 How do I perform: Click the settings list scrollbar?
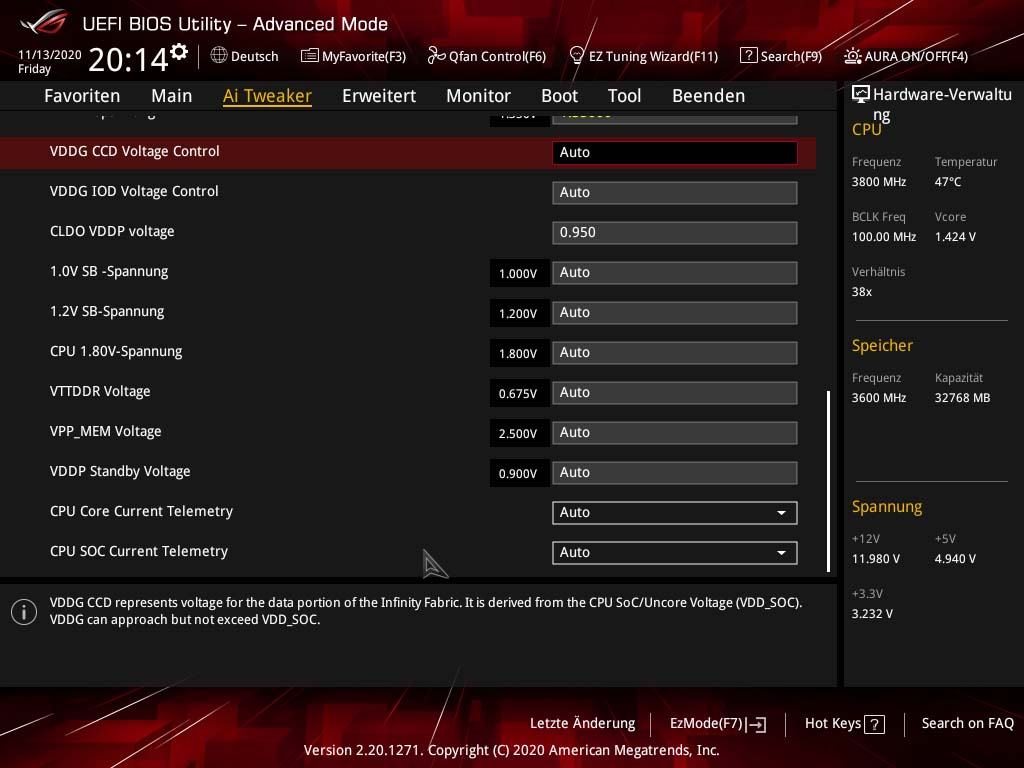828,481
